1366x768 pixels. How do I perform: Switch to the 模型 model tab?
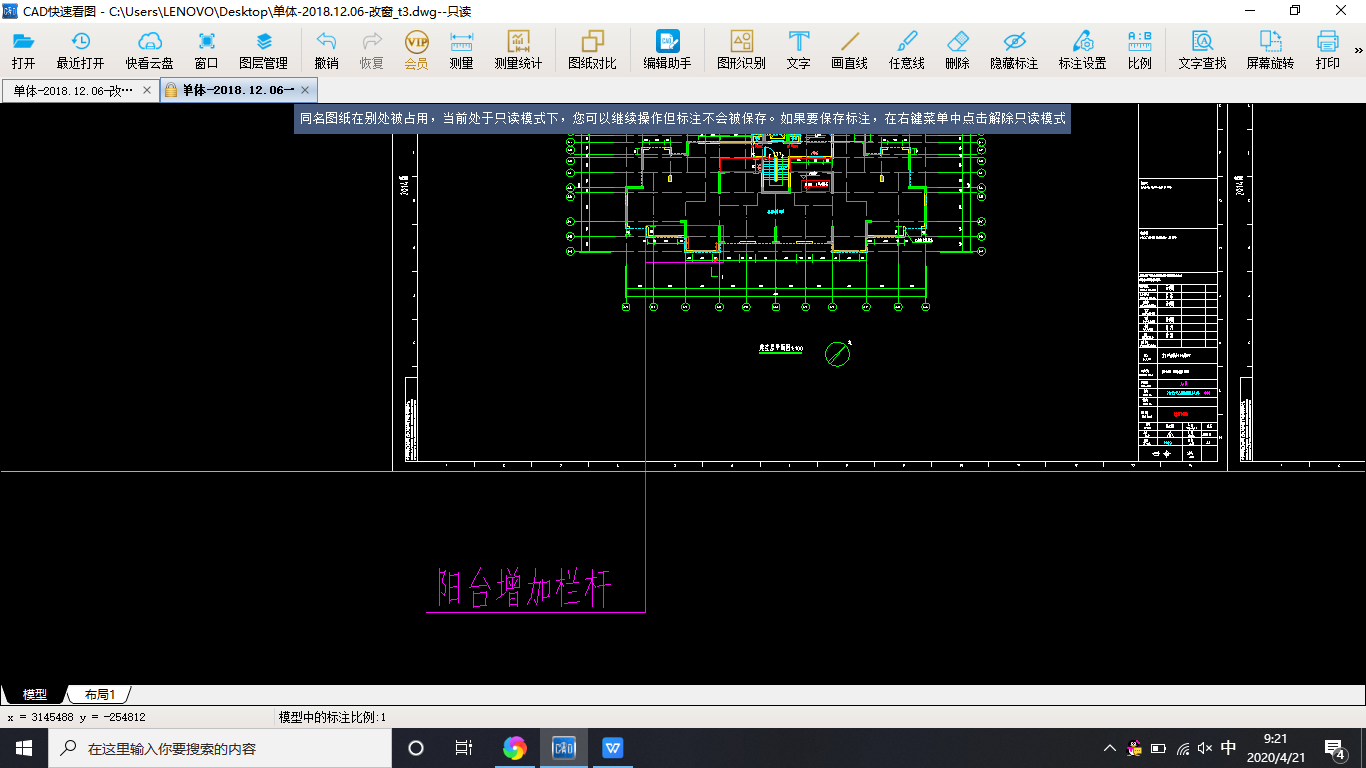(x=35, y=694)
